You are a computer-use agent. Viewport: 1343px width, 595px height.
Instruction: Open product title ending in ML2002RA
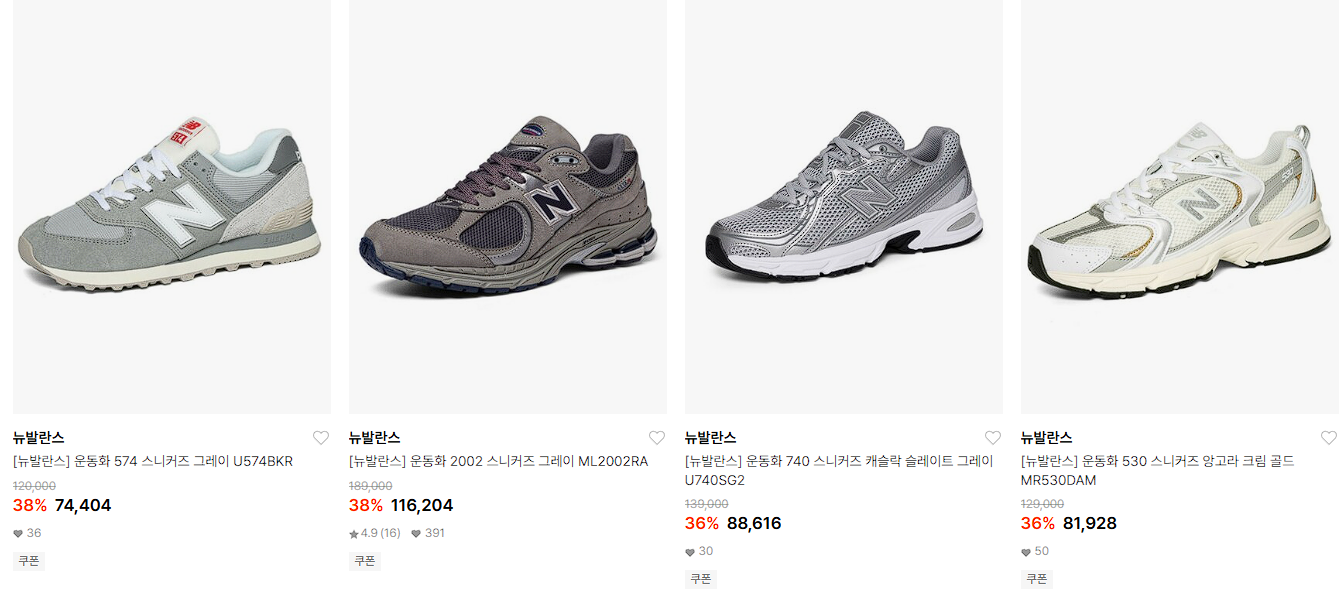[499, 462]
